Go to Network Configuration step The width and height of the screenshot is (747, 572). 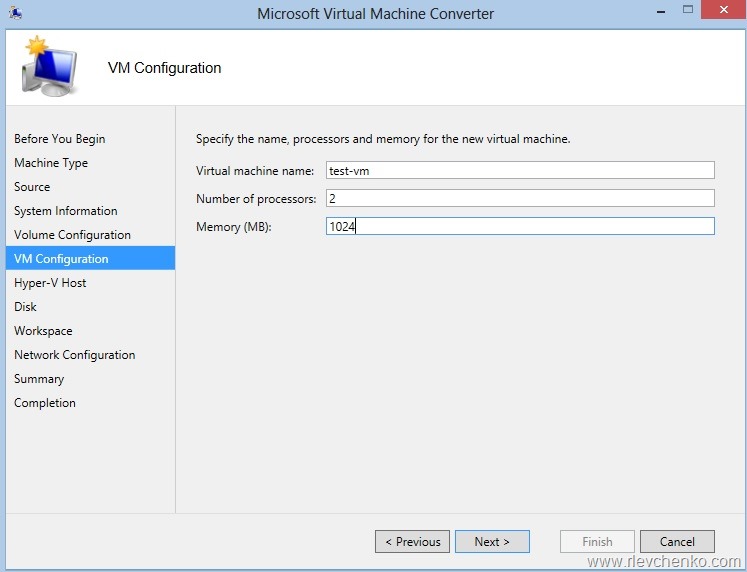[74, 355]
